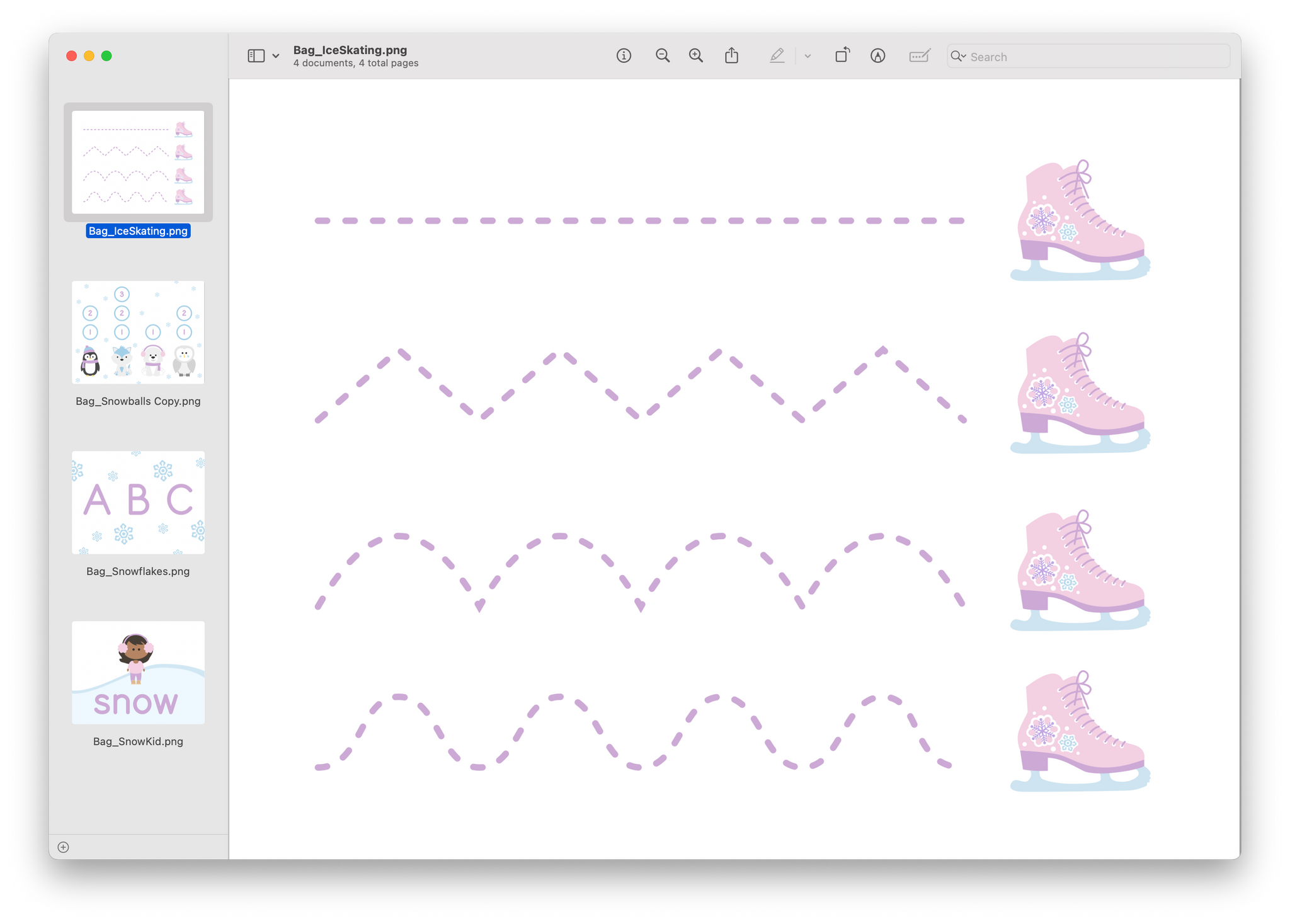The image size is (1290, 924).
Task: Select the Bag_Snowflakes.png ABC thumbnail
Action: (x=138, y=503)
